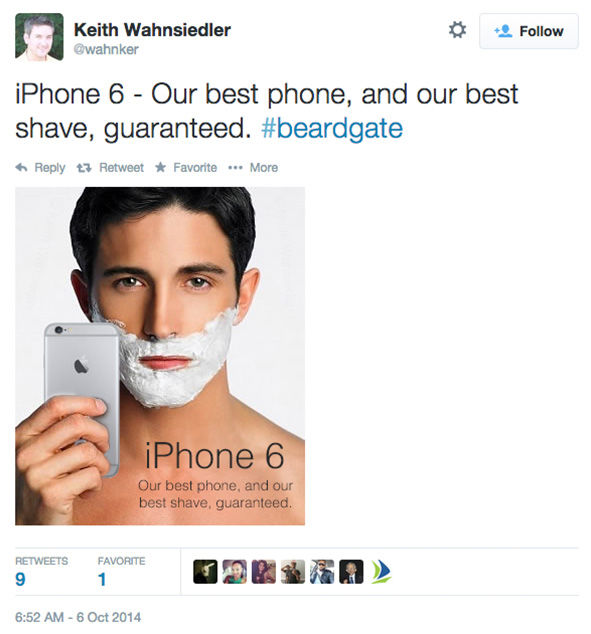Click the suited man retweeter avatar
The width and height of the screenshot is (591, 634).
pos(351,572)
